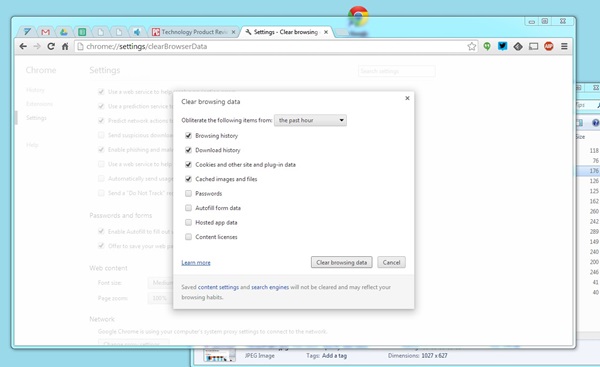Select the Settings - Clear browsing tab
The image size is (600, 367).
(x=286, y=32)
